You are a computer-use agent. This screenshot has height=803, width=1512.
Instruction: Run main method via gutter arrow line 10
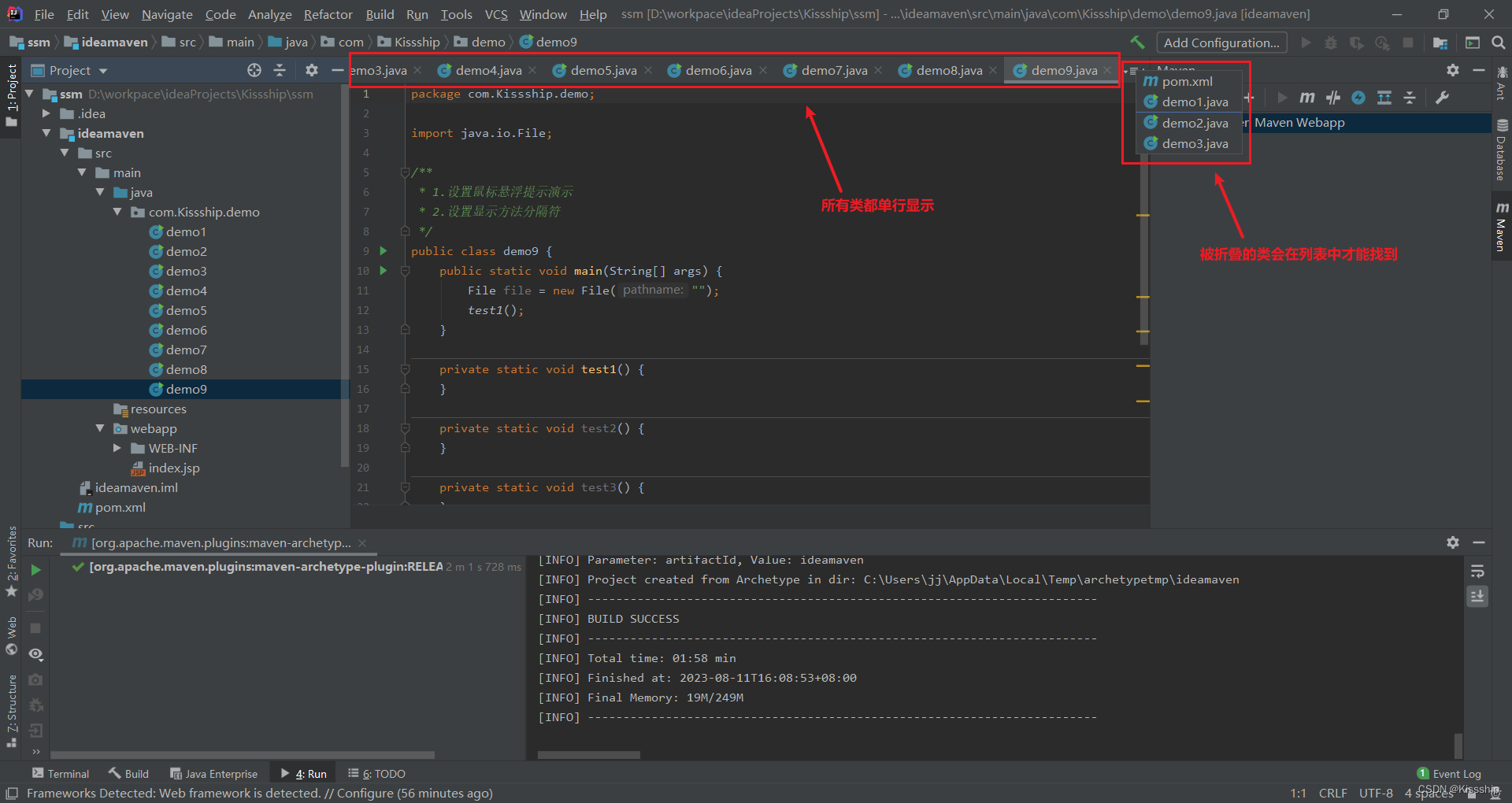(x=384, y=271)
